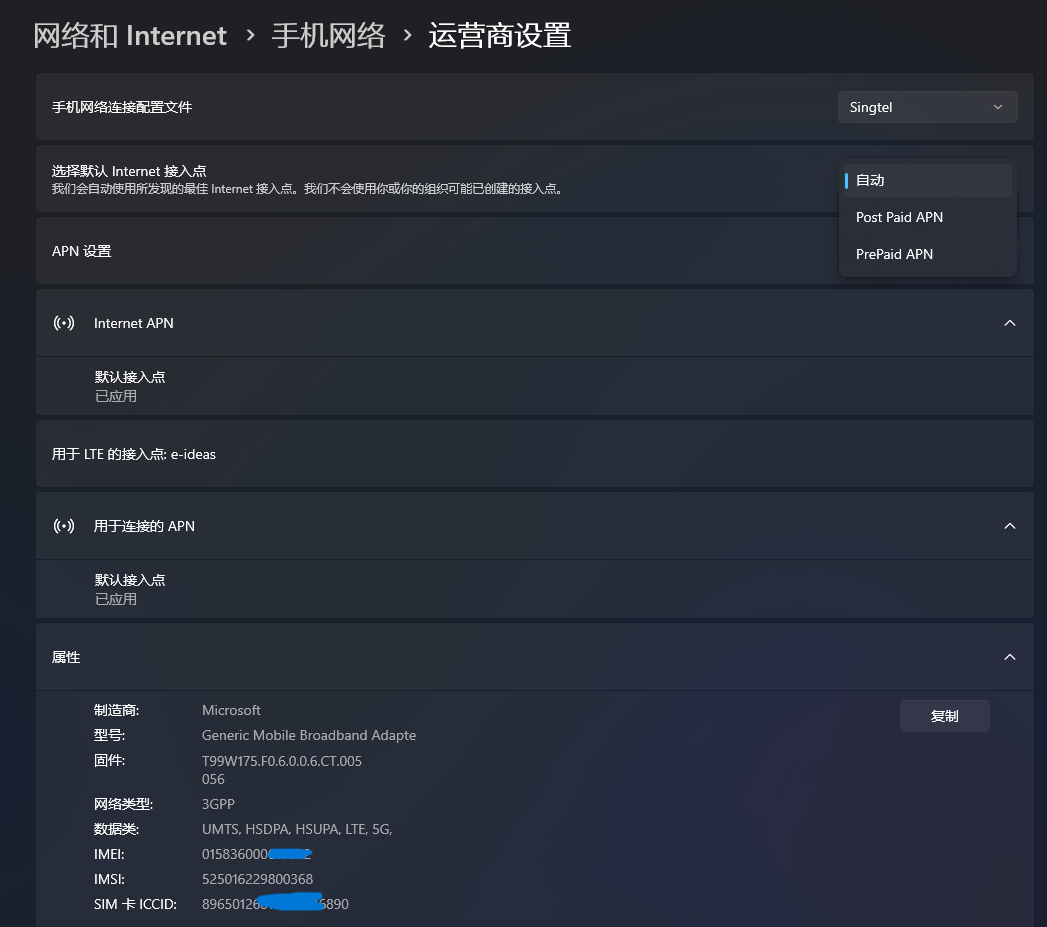This screenshot has height=927, width=1047.
Task: Click the Internet APN signal icon
Action: (x=64, y=323)
